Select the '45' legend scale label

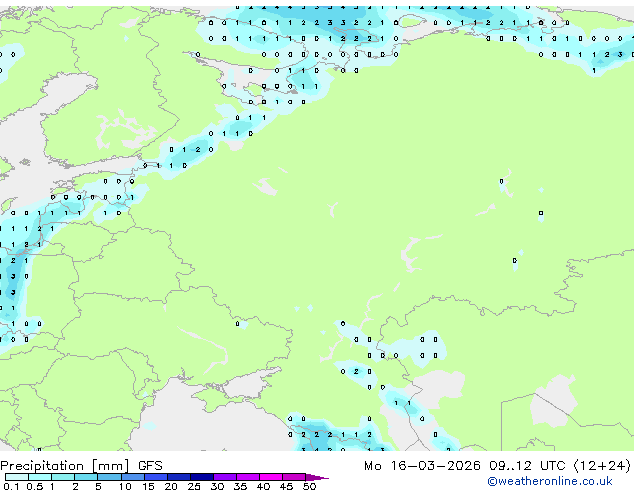click(286, 486)
